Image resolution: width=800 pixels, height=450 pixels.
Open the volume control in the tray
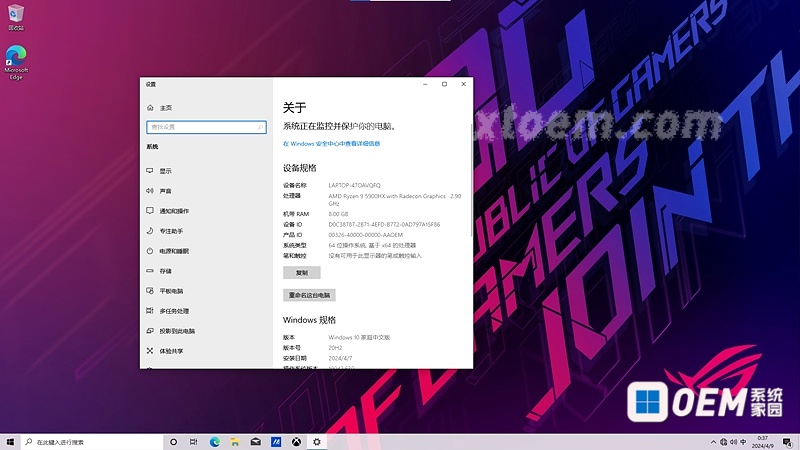(x=733, y=442)
